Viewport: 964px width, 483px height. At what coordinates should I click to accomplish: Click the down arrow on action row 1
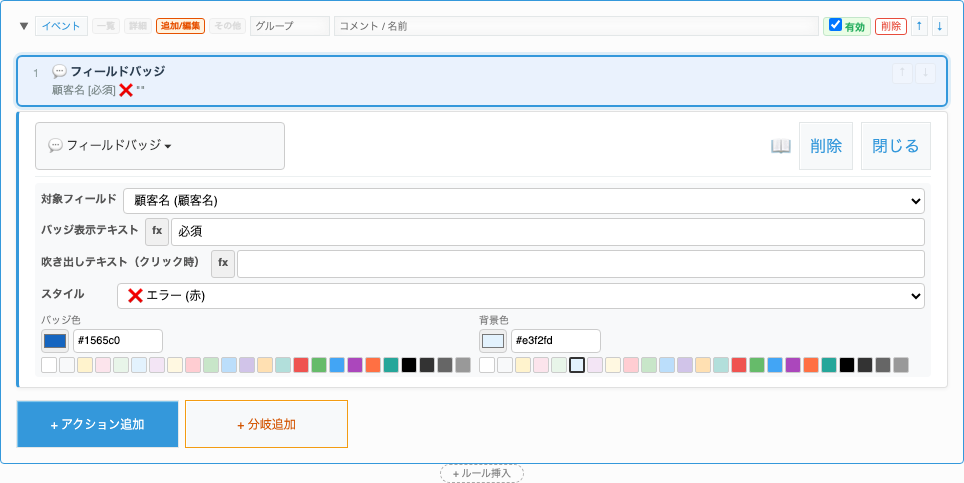pos(925,73)
